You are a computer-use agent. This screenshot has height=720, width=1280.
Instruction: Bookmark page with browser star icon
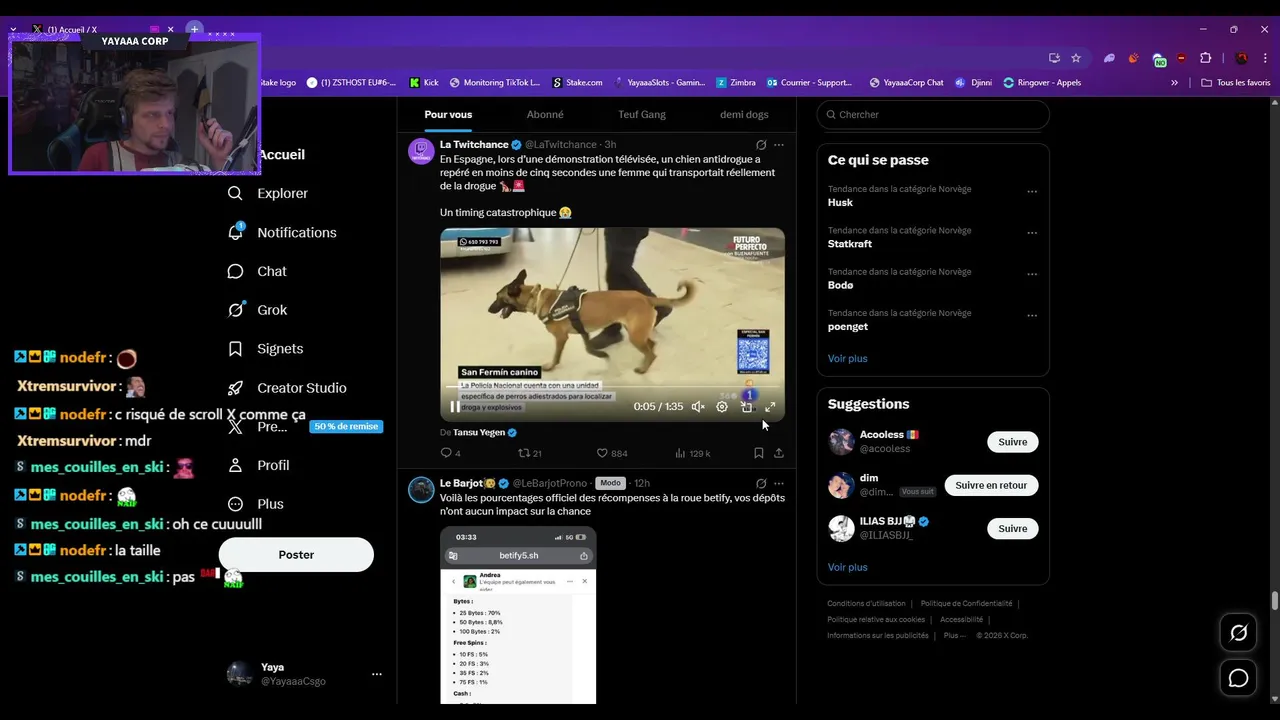pos(1076,58)
